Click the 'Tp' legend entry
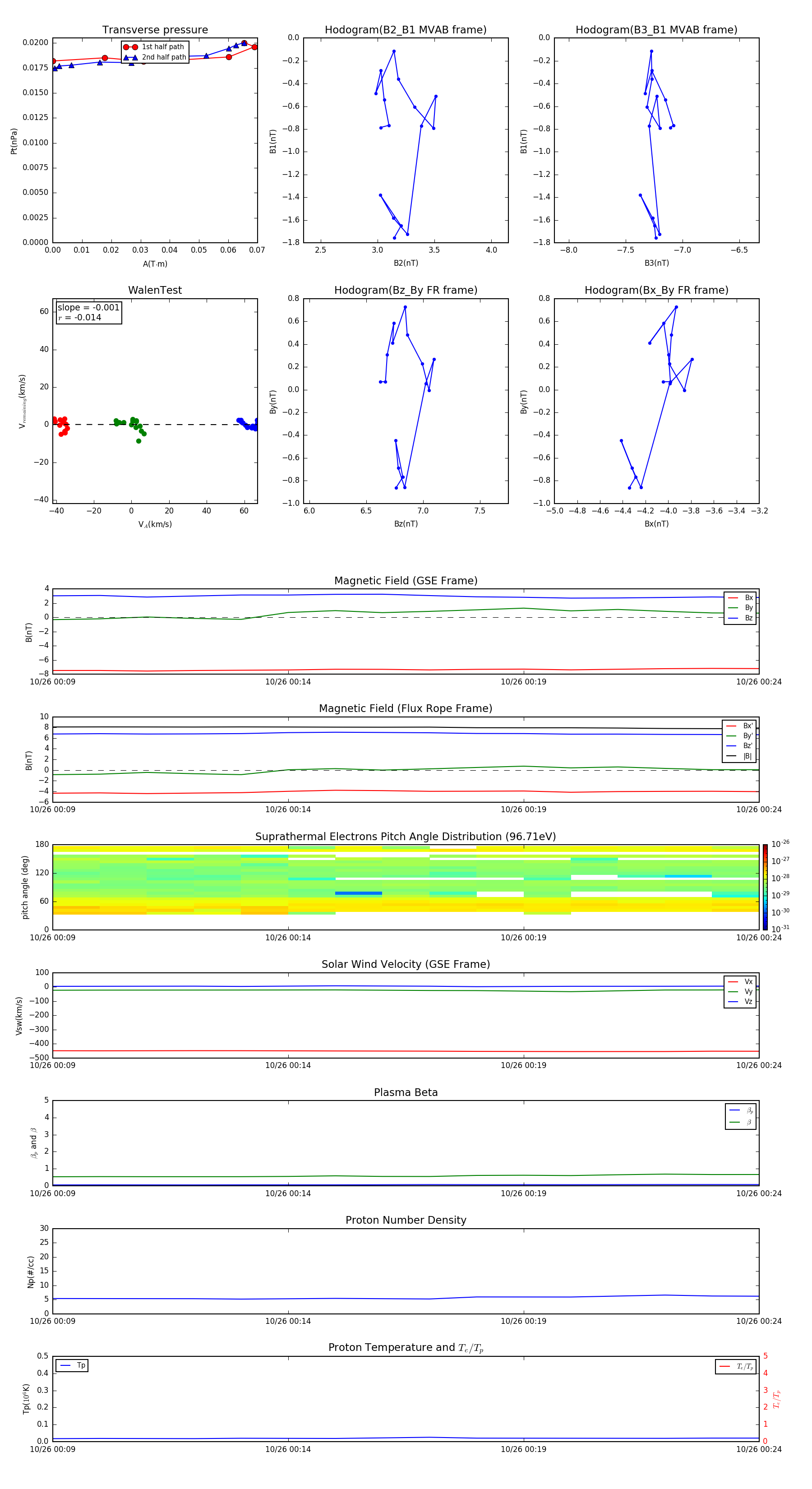Viewport: 812px width, 1489px height. (x=72, y=1365)
